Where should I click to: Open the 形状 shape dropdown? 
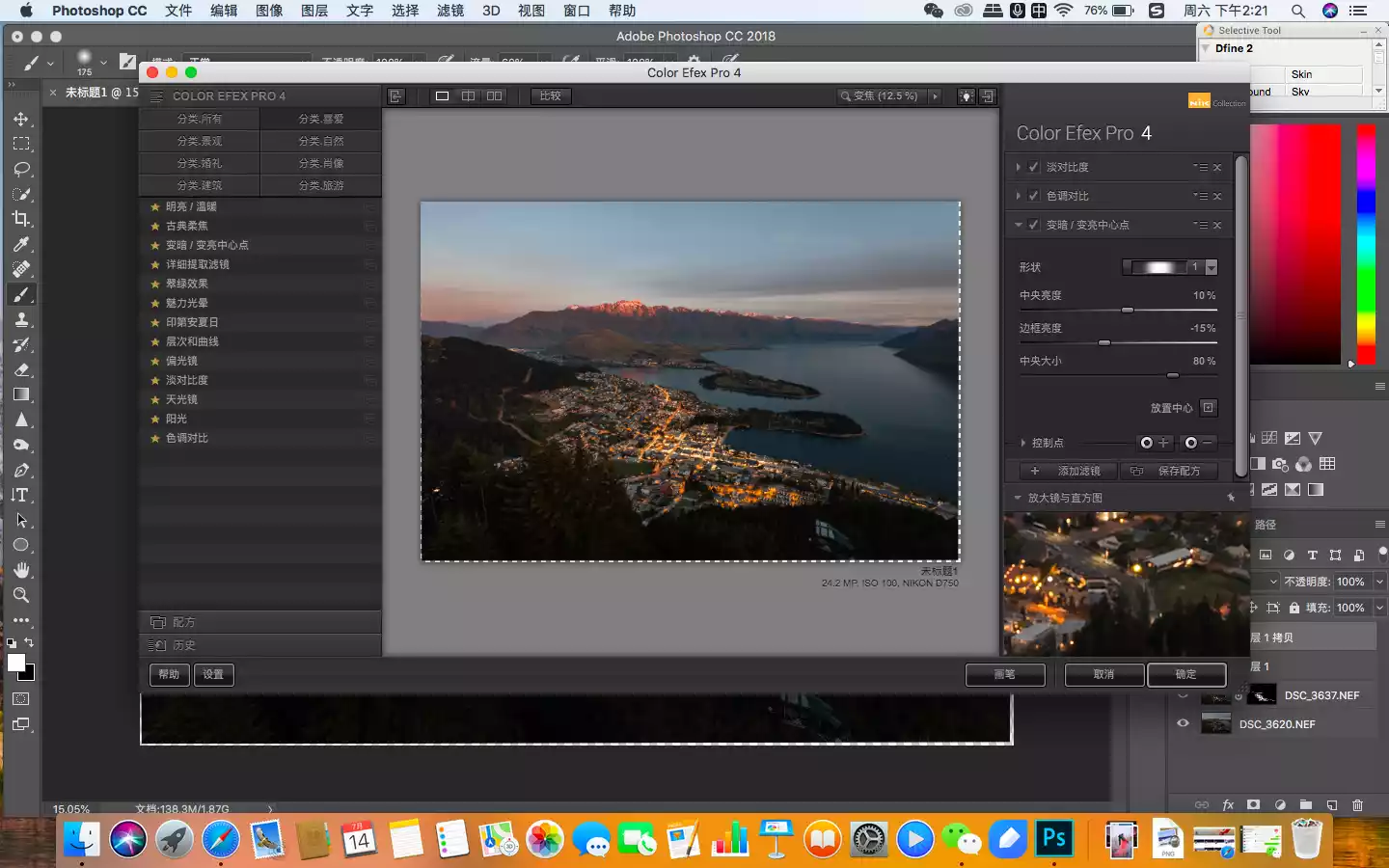pos(1212,267)
